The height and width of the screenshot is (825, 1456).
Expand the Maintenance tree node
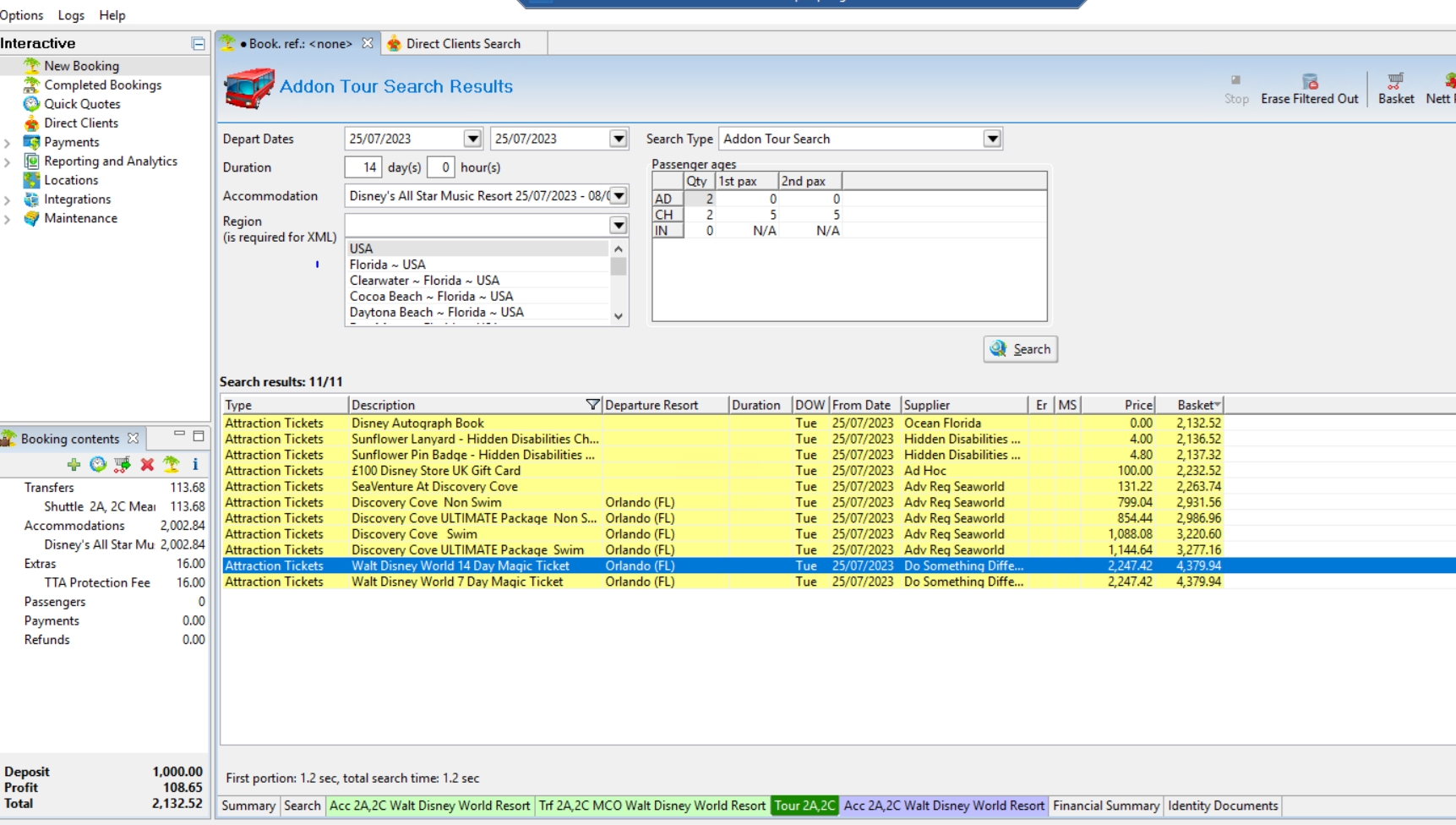pos(8,219)
